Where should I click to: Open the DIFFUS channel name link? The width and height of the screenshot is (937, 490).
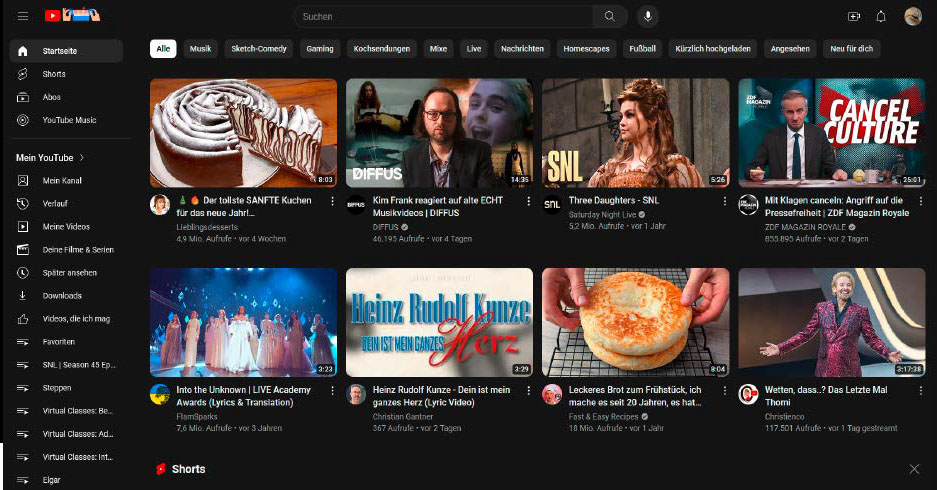click(385, 227)
